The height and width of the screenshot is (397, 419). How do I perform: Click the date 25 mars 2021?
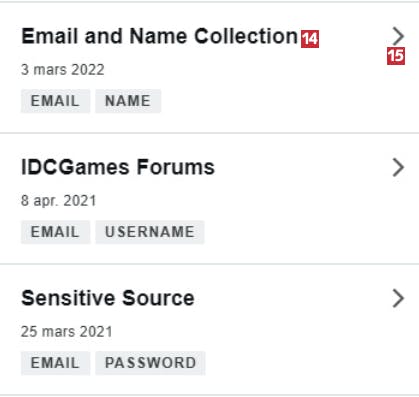point(67,332)
